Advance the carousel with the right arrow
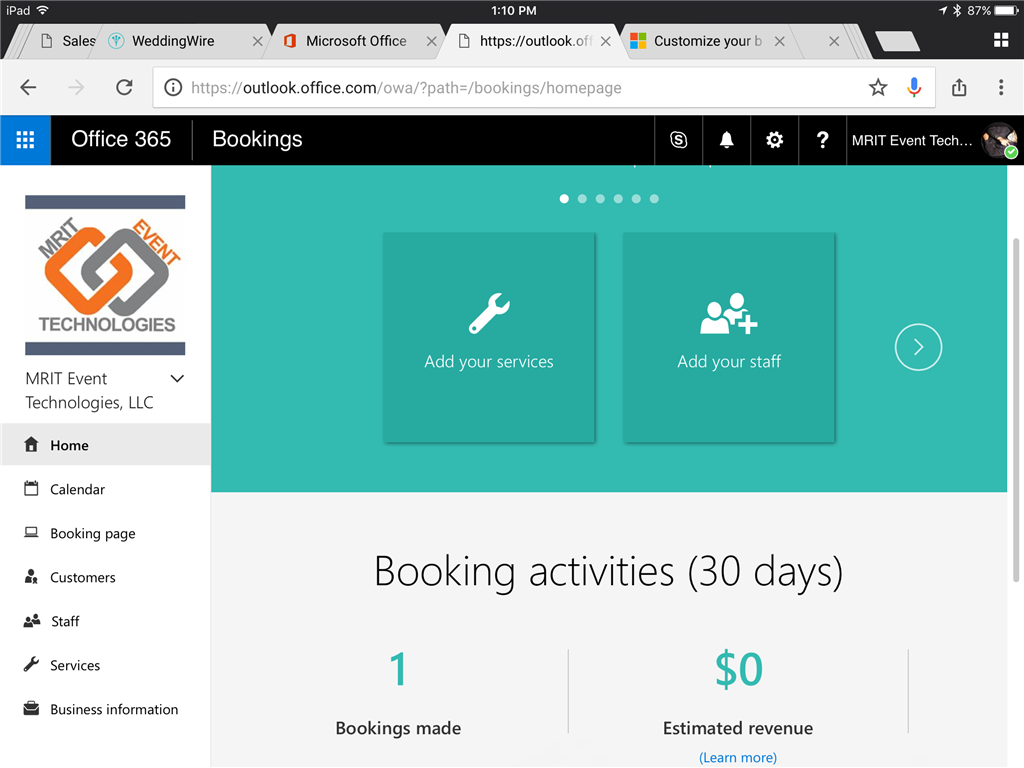1024x768 pixels. pyautogui.click(x=918, y=347)
